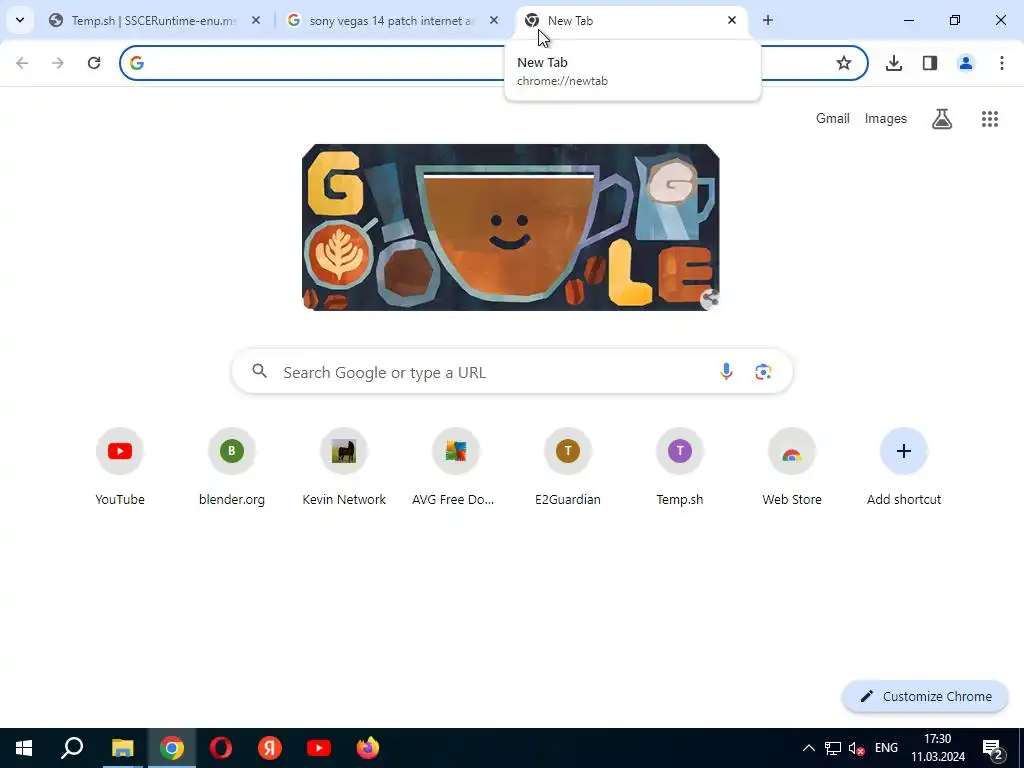Switch to the Temp.sh SSCERuntime tab
The image size is (1024, 768).
153,21
